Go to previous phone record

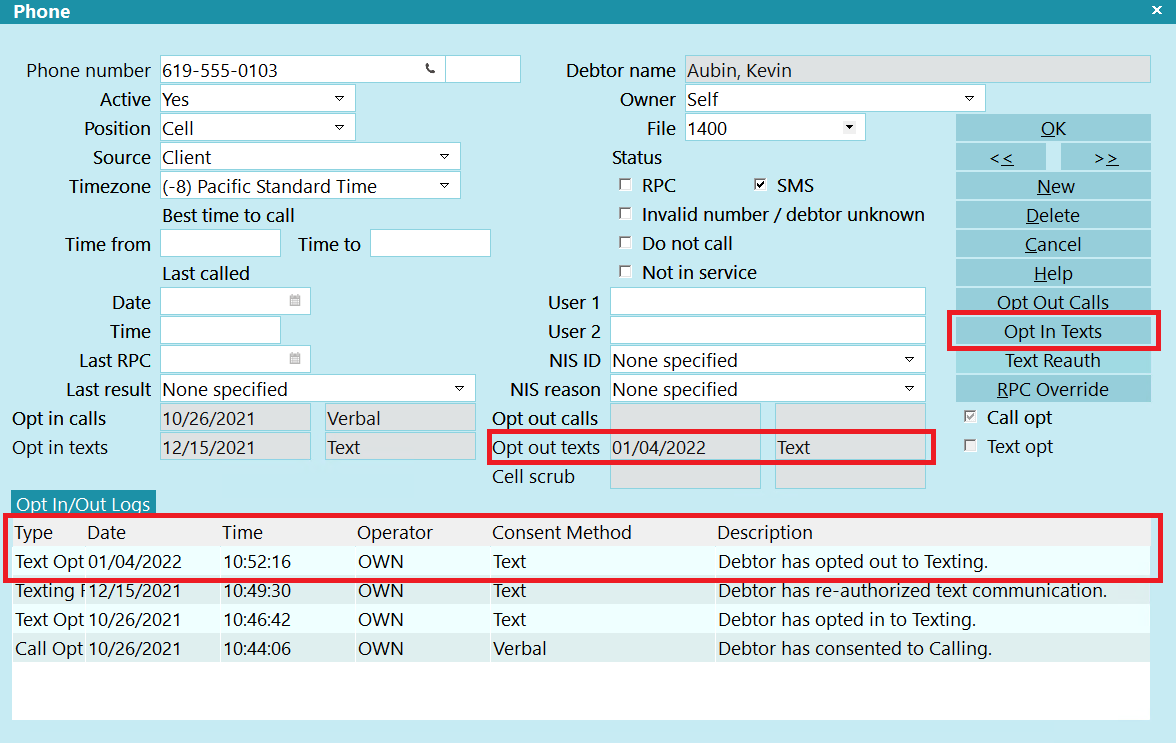[1001, 157]
